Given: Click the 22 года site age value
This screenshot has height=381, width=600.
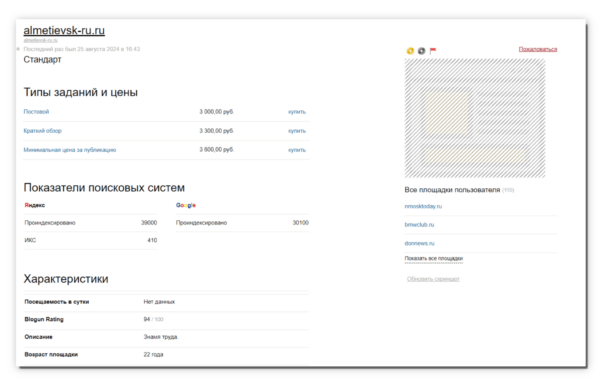Looking at the screenshot, I should pos(153,355).
